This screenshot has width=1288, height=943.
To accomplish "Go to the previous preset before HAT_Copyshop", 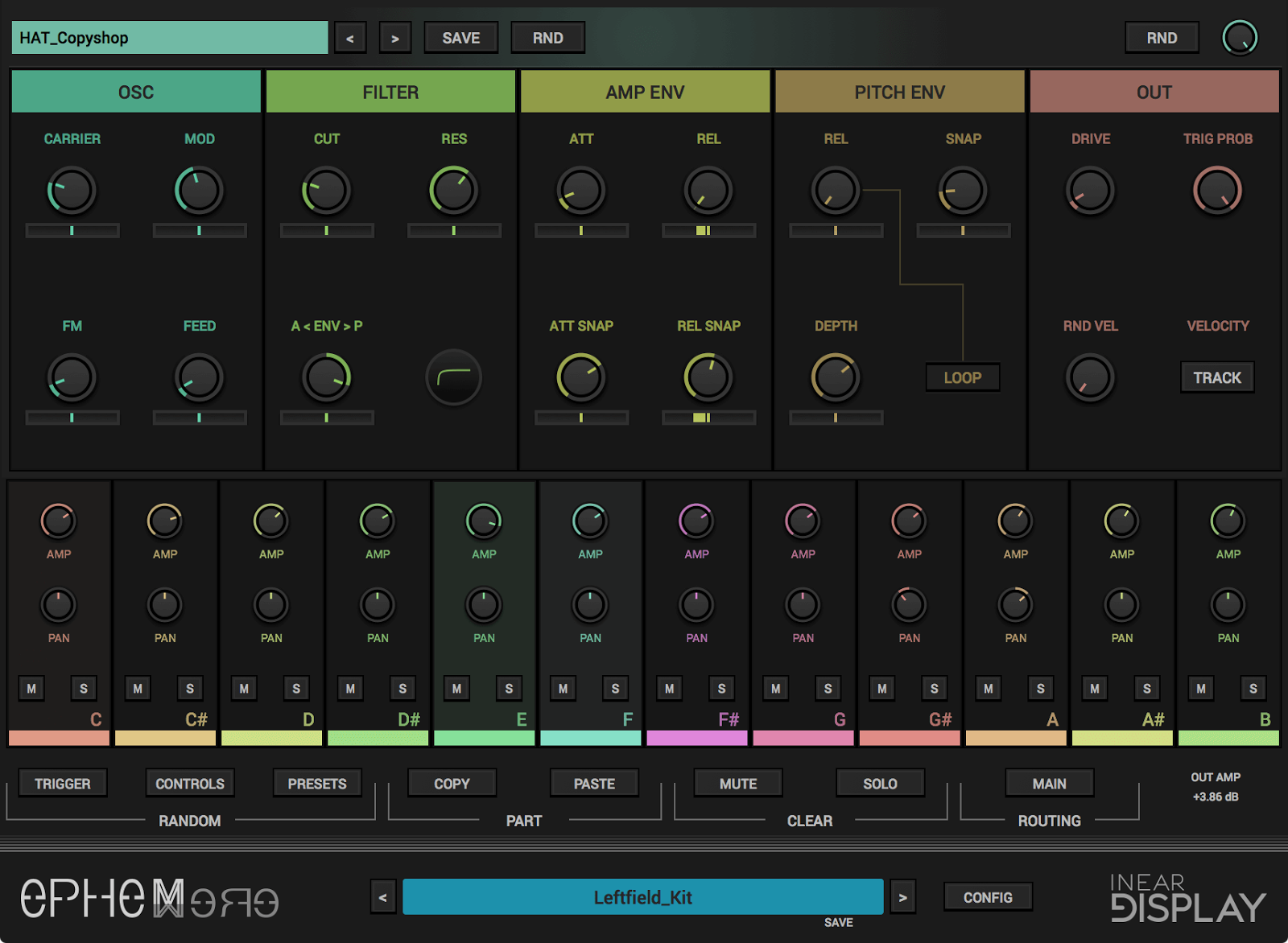I will click(350, 38).
